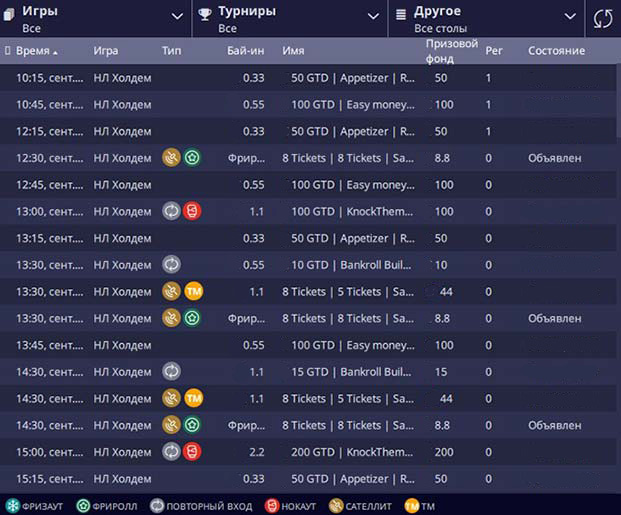Click the Нокаут legend icon
The image size is (621, 515).
(x=272, y=506)
